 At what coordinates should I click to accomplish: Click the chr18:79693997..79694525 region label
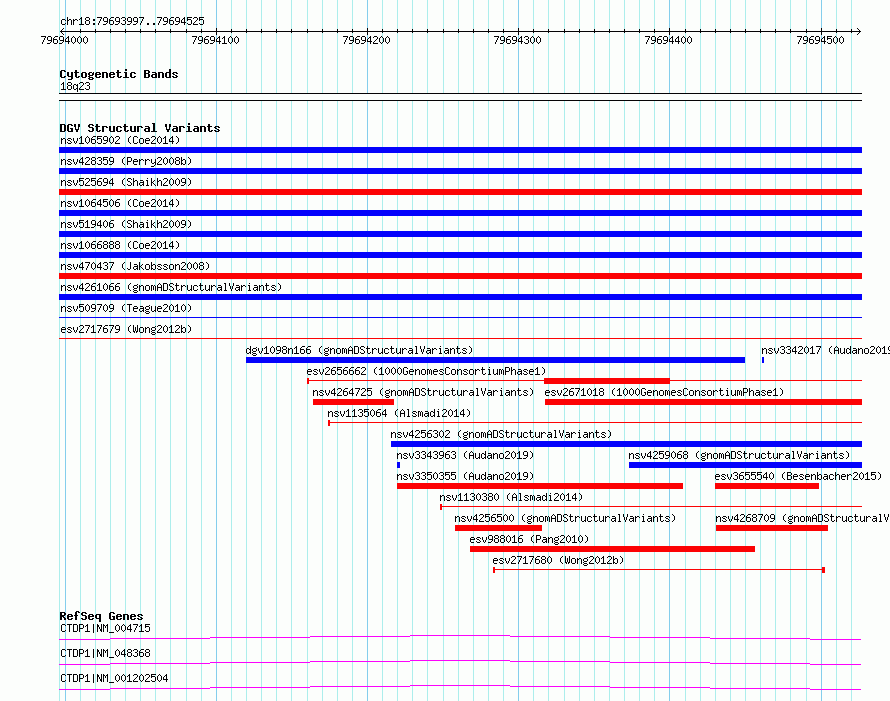pos(132,21)
